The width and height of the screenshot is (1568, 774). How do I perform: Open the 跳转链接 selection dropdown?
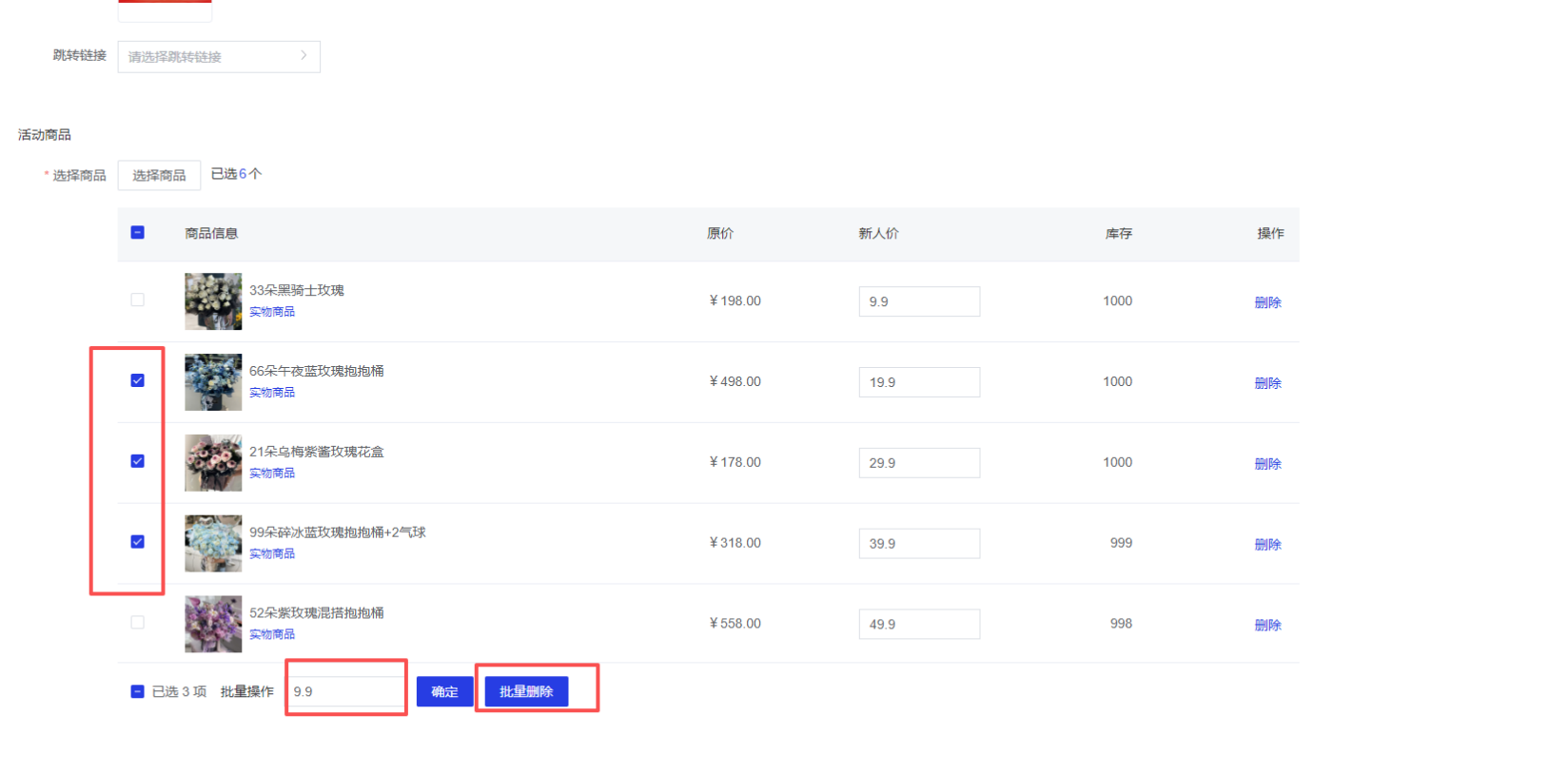tap(218, 56)
